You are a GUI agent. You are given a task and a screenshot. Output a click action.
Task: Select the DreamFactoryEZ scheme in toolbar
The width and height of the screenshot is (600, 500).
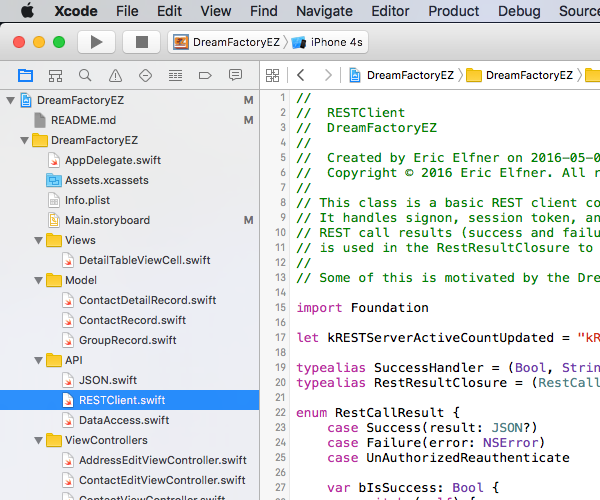tap(227, 42)
